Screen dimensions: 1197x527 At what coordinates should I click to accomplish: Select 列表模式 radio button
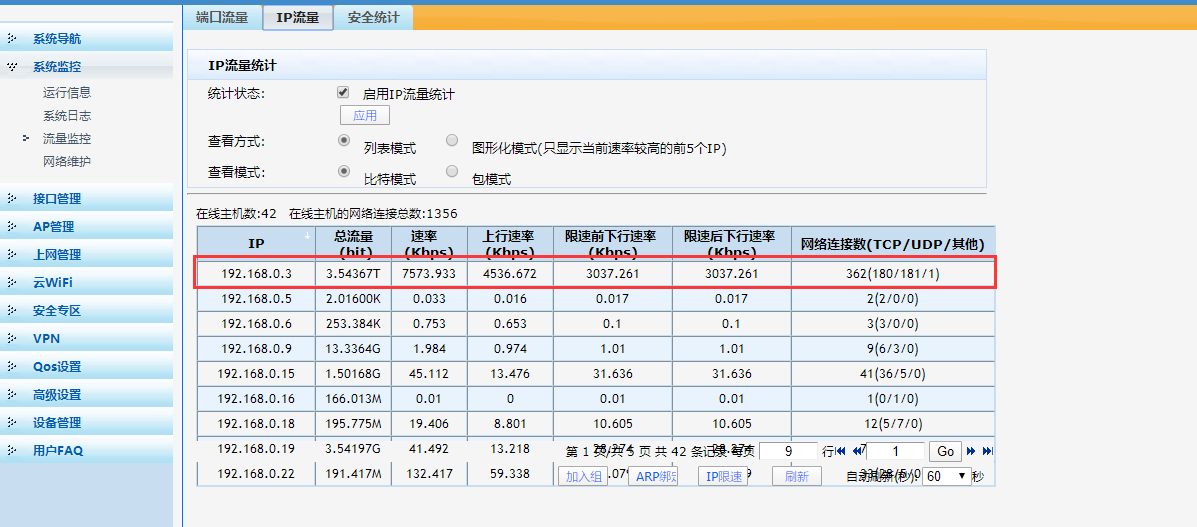tap(345, 141)
